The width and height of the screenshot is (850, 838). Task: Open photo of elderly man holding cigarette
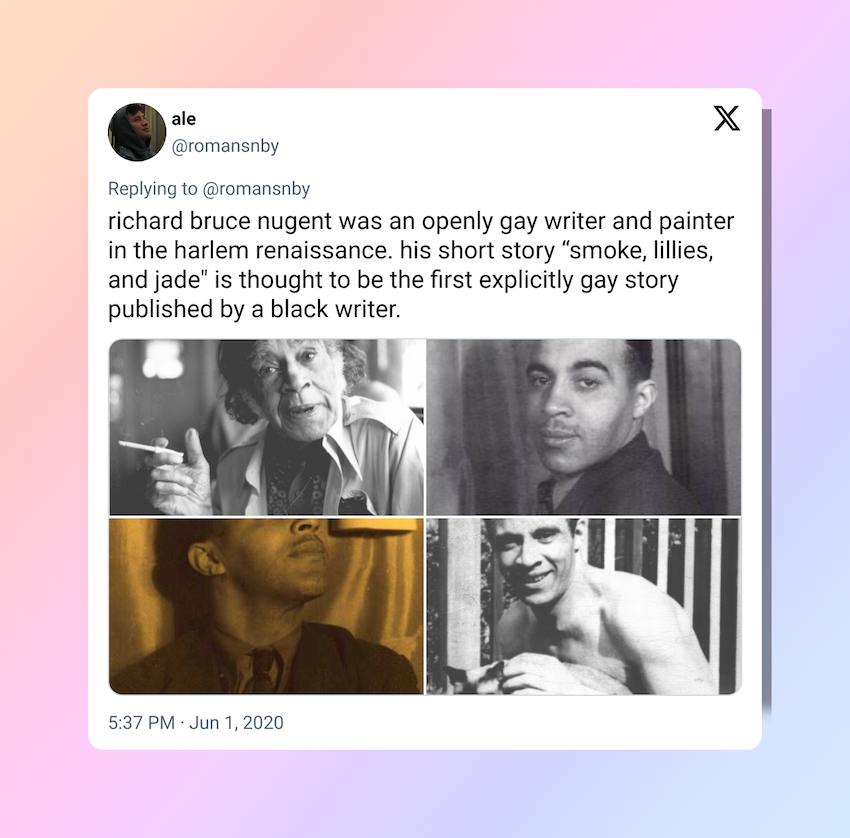click(x=267, y=427)
